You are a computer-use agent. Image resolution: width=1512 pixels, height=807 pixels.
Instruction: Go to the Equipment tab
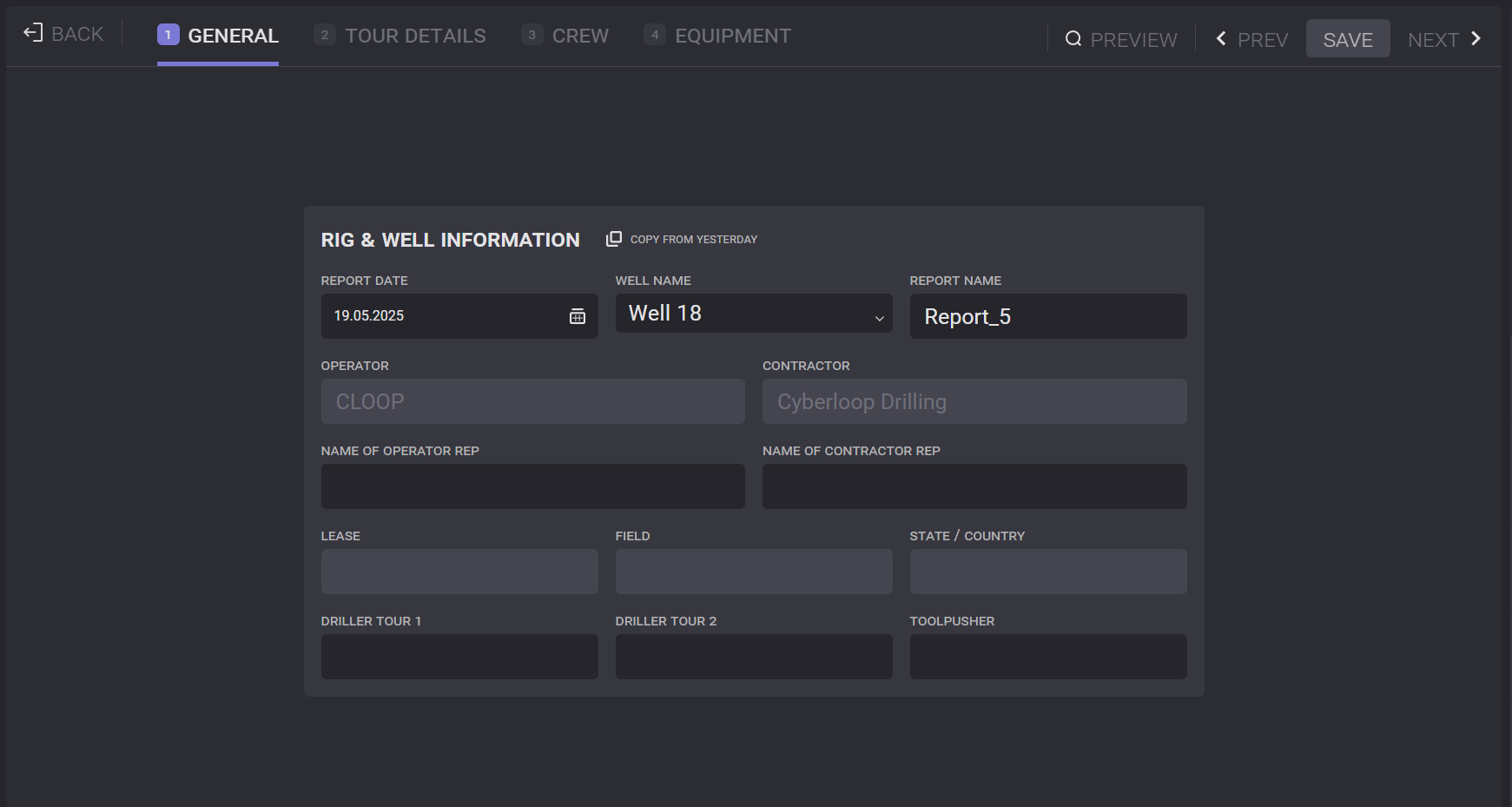pyautogui.click(x=717, y=36)
